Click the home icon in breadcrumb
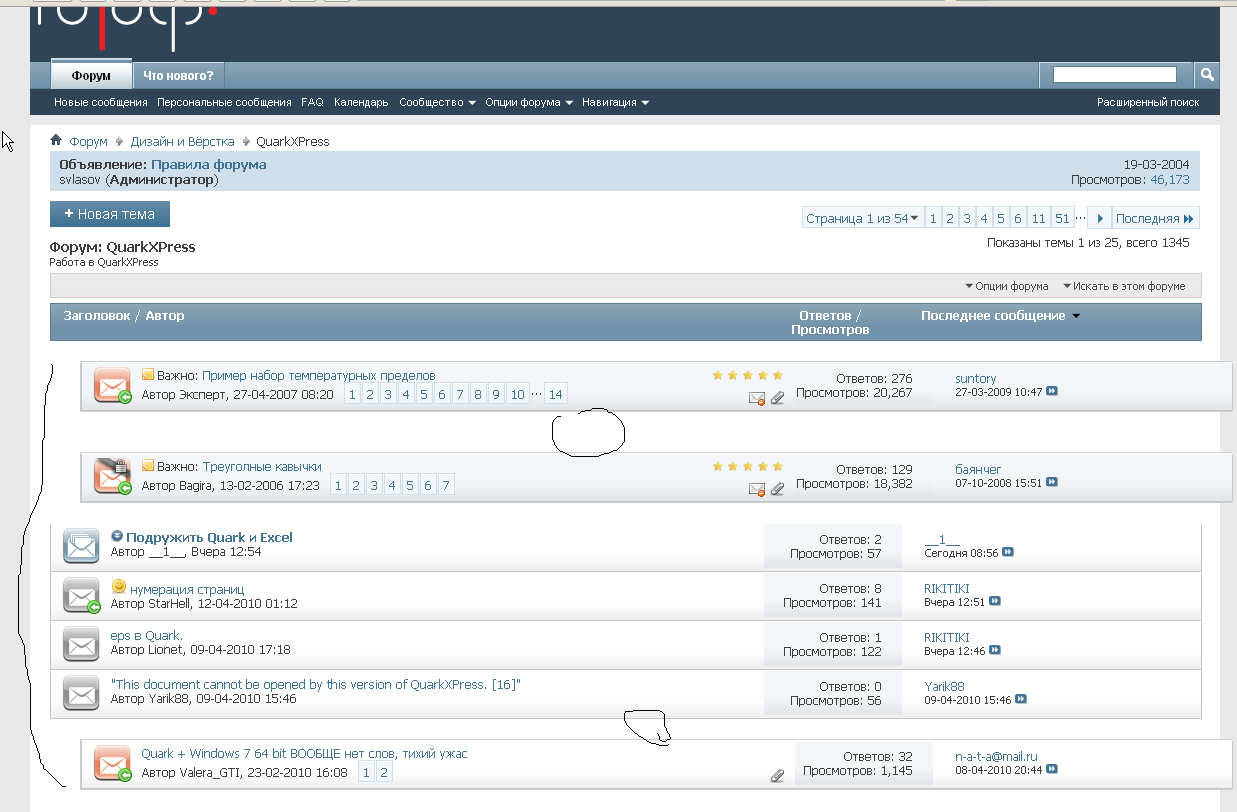Screen dimensions: 1237x812 click(57, 141)
